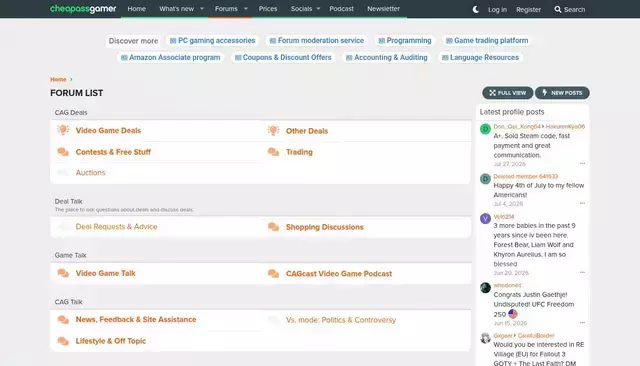Viewport: 640px width, 366px height.
Task: Click whodonelt's dark avatar
Action: click(485, 288)
